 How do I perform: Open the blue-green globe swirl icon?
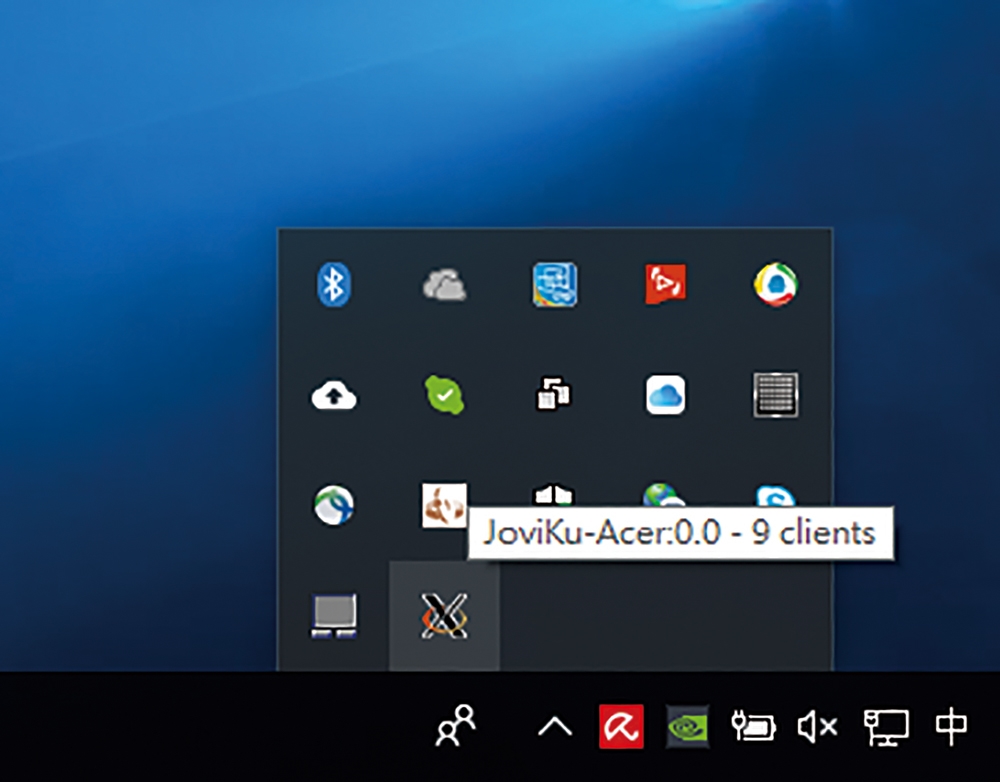(x=334, y=505)
